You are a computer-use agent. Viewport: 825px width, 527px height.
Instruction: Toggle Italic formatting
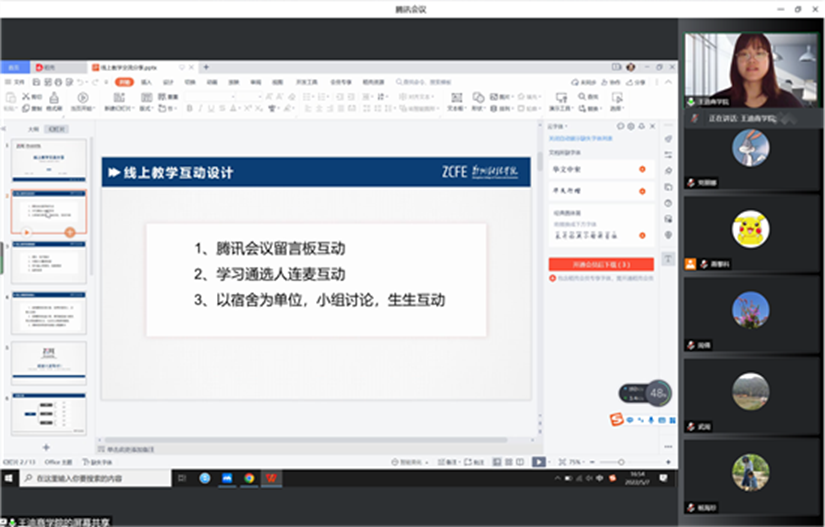click(200, 108)
